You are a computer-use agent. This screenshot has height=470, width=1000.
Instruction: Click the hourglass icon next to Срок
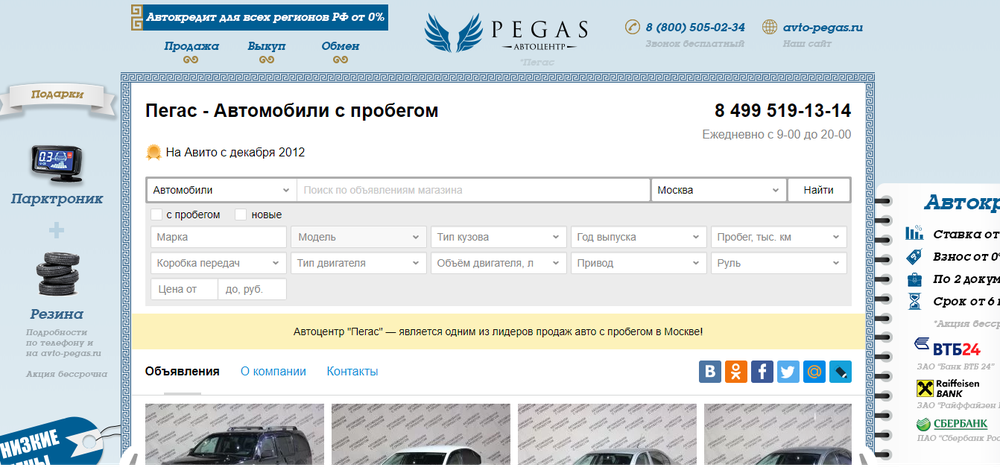(x=915, y=301)
